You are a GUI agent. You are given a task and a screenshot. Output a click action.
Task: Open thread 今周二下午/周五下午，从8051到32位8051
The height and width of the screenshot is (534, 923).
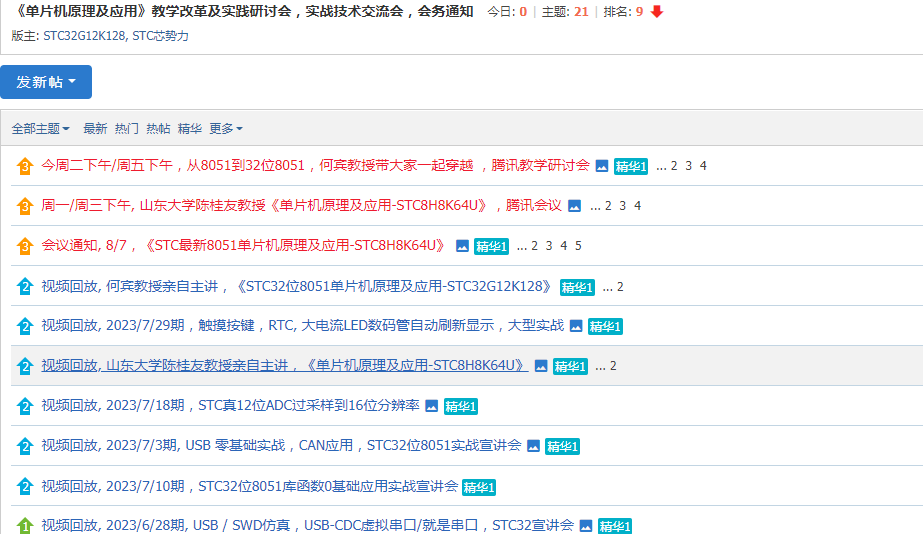(x=316, y=165)
